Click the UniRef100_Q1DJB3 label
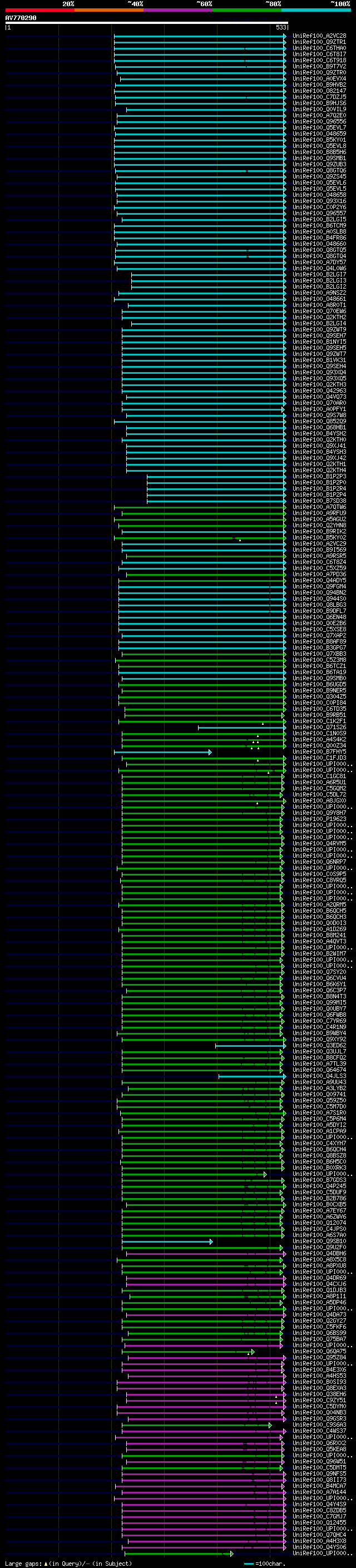Image resolution: width=356 pixels, height=1568 pixels. tap(319, 1290)
